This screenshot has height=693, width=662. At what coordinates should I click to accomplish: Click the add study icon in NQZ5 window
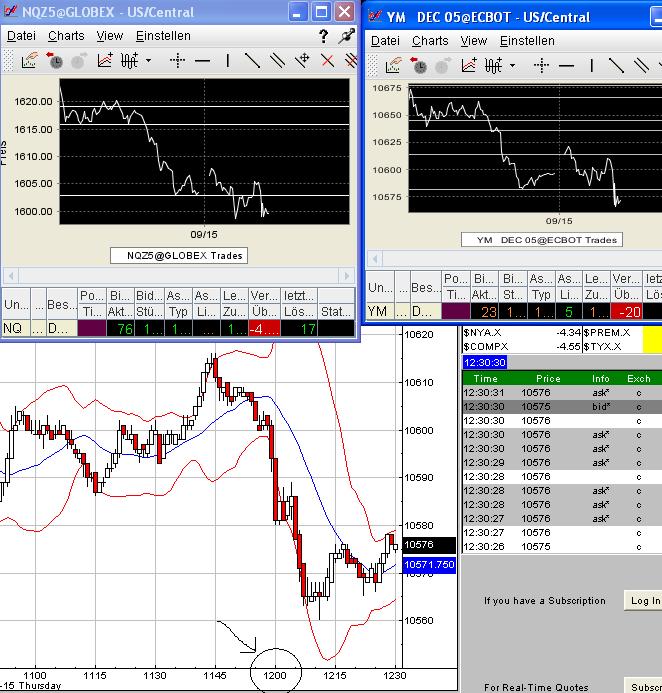130,61
